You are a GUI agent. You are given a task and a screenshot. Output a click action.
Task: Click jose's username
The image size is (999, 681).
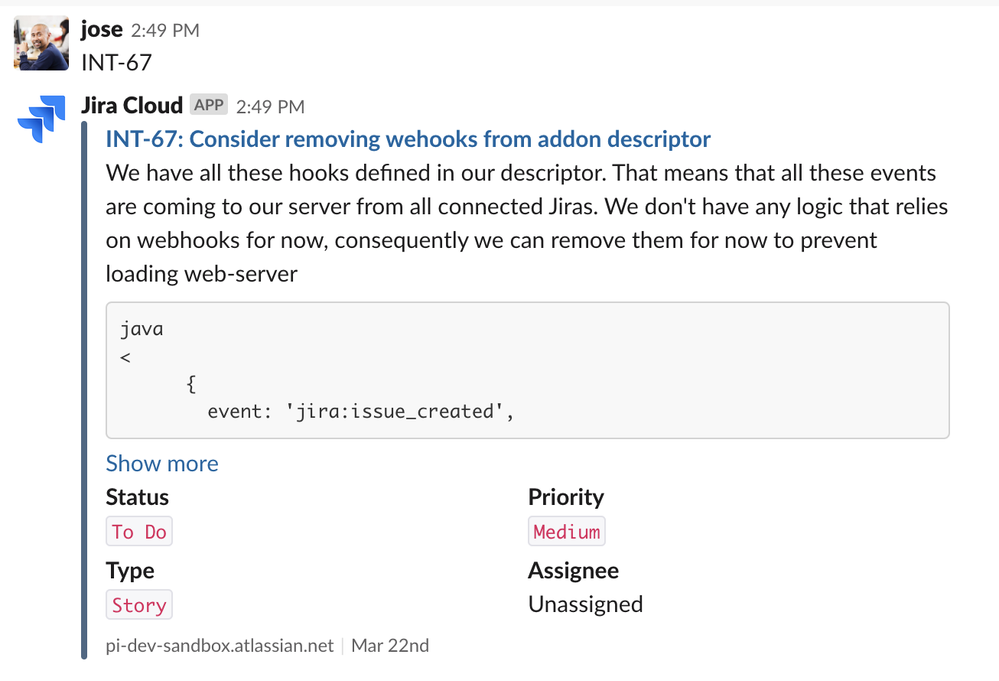tap(101, 29)
